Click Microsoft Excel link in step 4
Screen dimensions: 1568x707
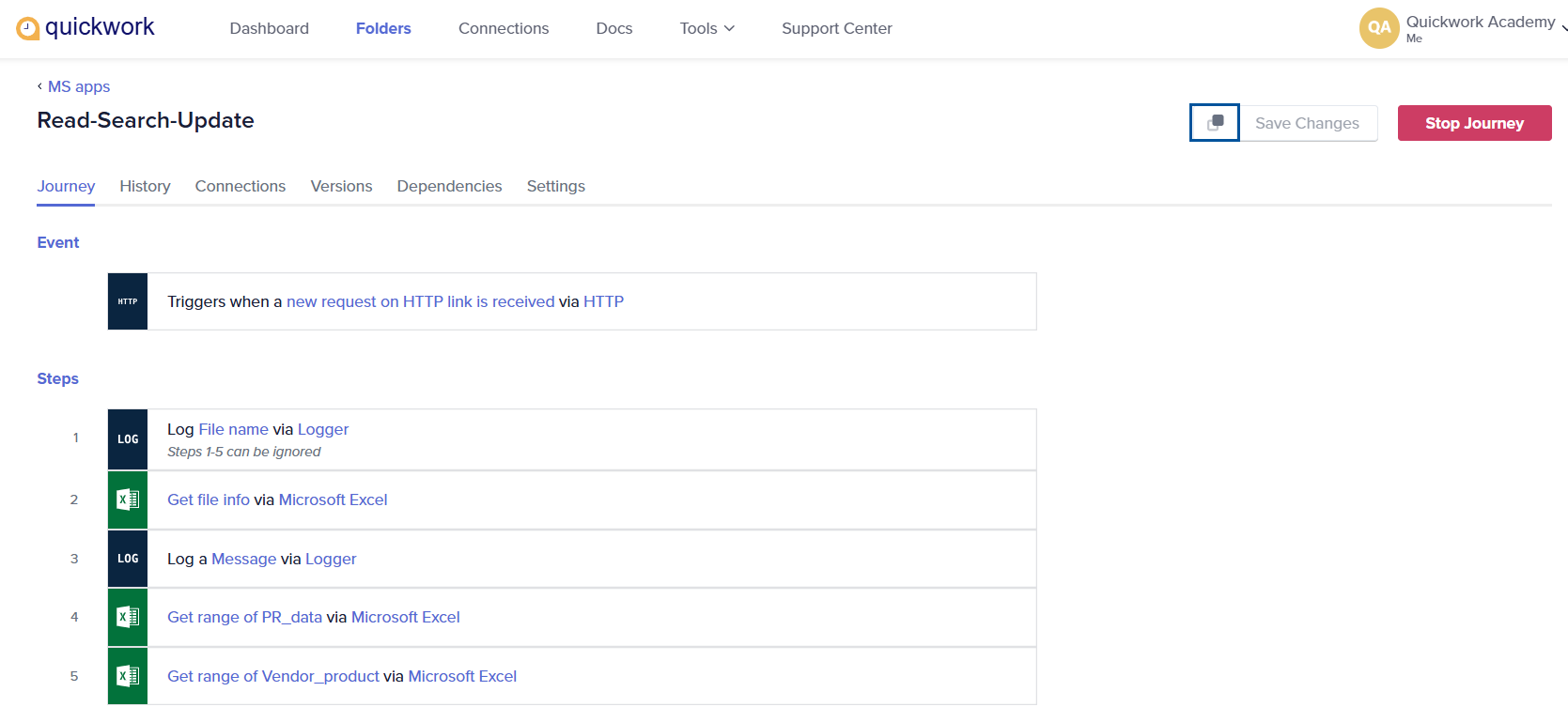(x=406, y=617)
